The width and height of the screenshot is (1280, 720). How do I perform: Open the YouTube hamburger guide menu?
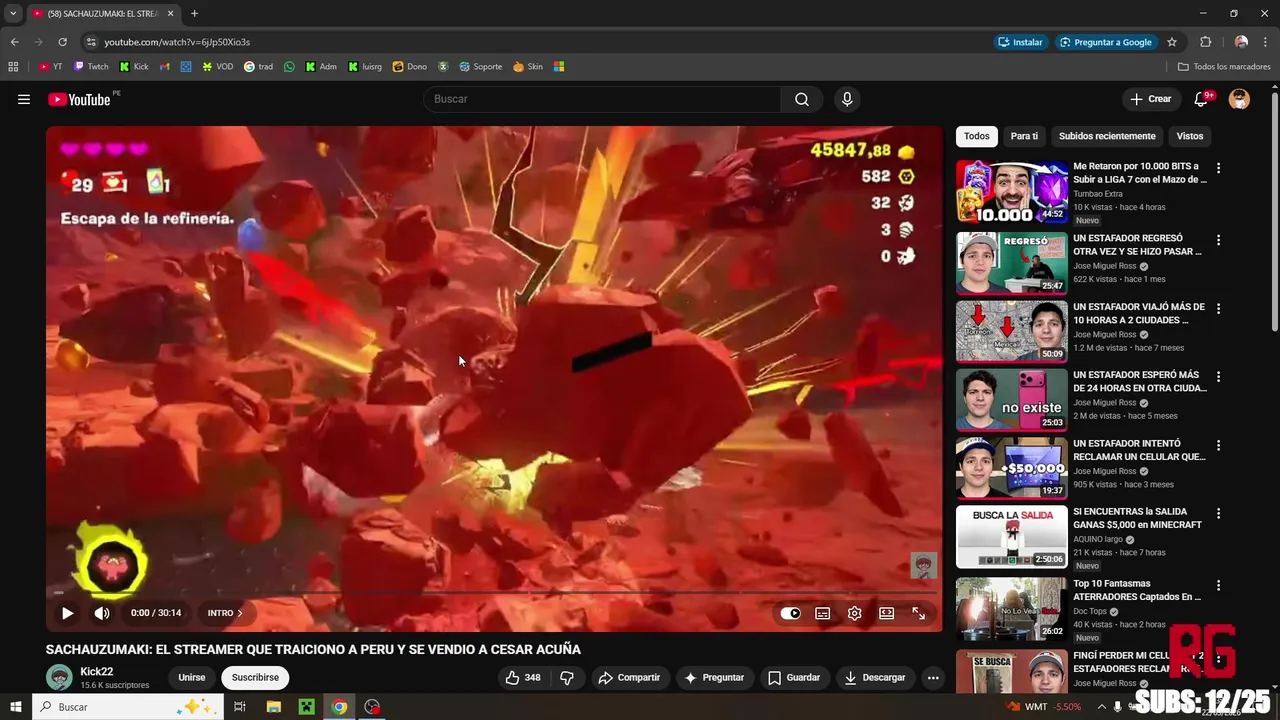pos(24,99)
